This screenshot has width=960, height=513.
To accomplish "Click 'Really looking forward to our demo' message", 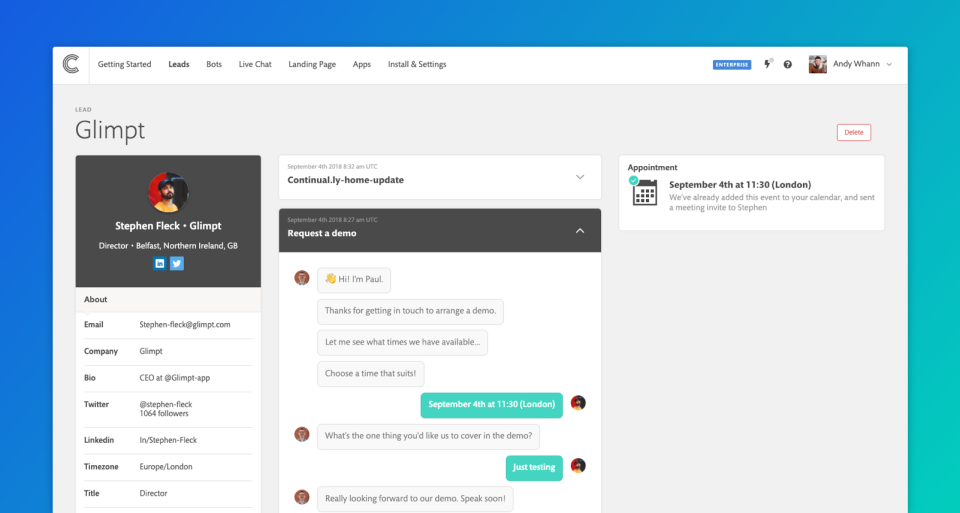I will [415, 499].
